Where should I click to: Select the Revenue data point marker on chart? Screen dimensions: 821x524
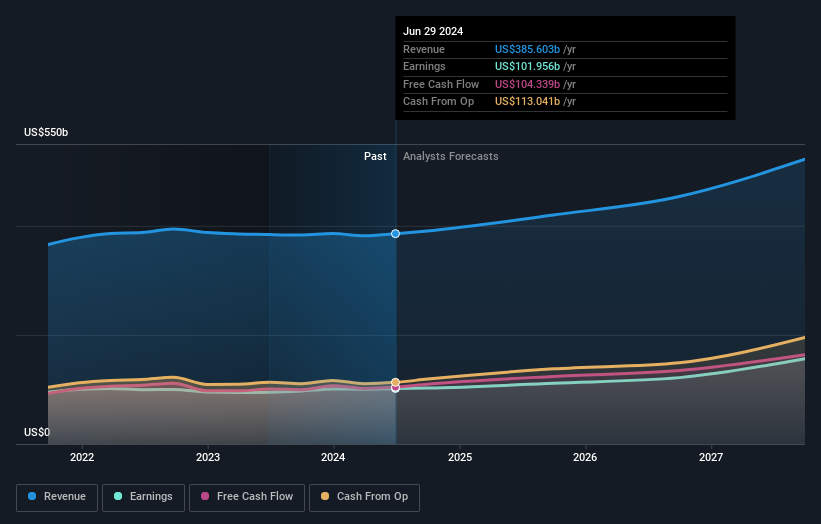(395, 233)
